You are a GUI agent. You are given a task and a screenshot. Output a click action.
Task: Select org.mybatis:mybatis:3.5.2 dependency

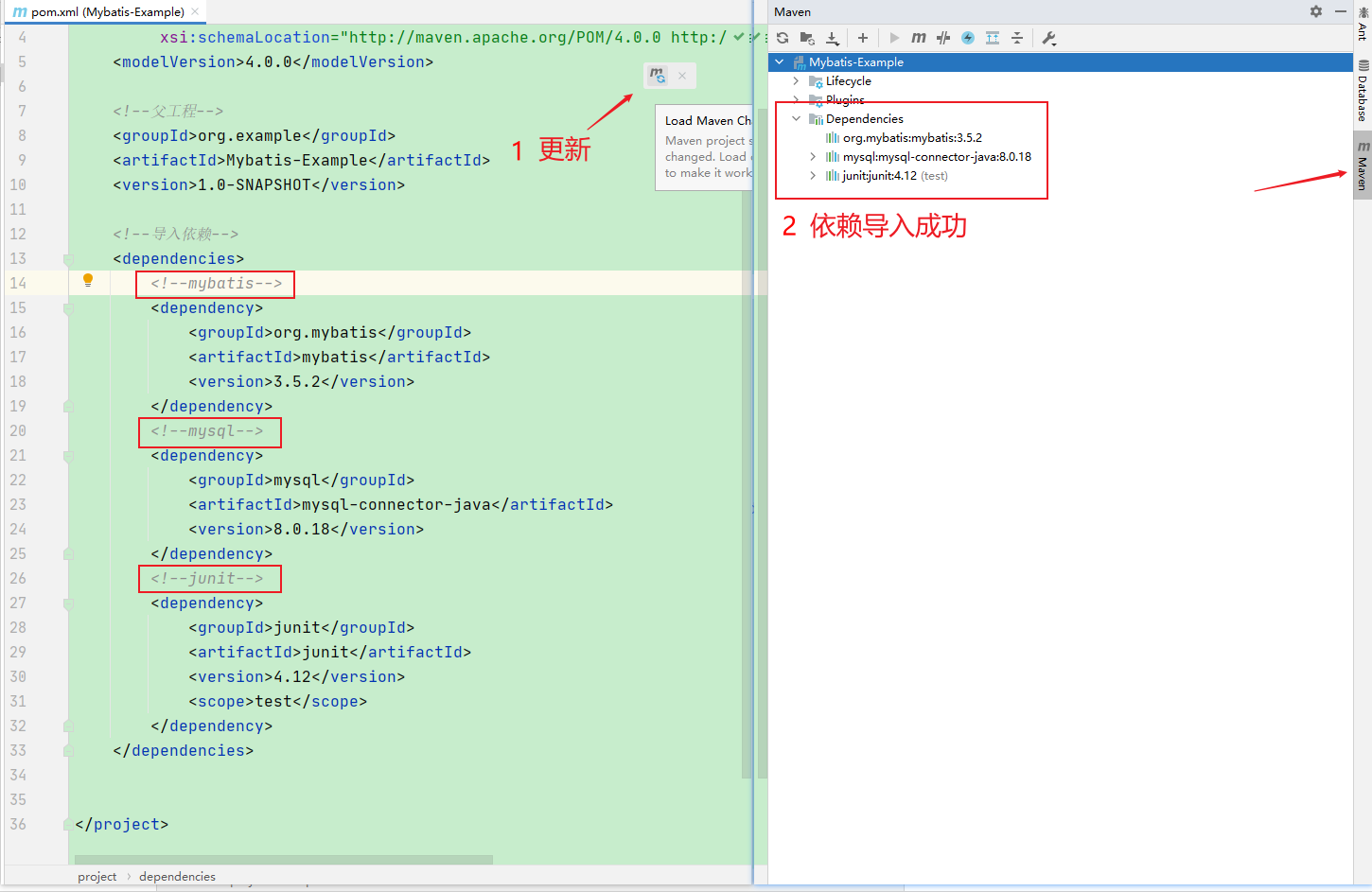(912, 138)
